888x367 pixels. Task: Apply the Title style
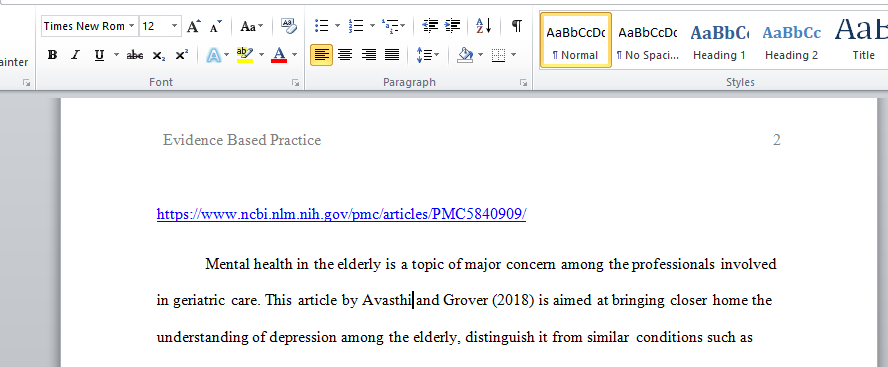pos(861,40)
